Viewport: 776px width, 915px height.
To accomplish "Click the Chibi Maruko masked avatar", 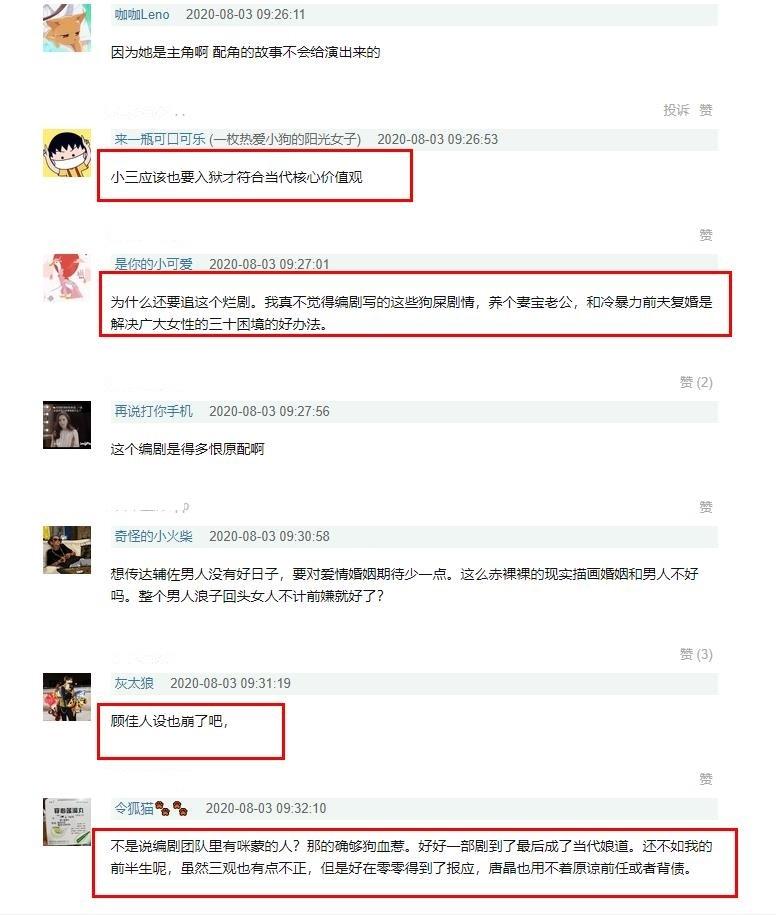I will [x=67, y=153].
